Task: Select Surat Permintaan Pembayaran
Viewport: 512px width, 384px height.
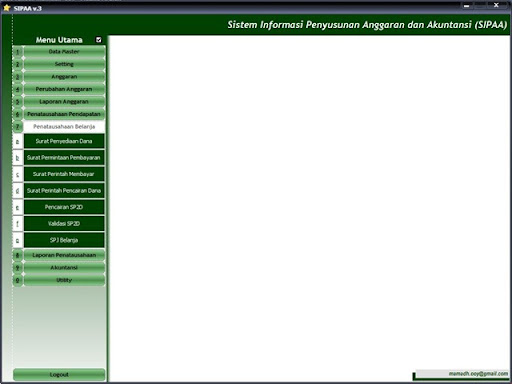Action: tap(64, 158)
